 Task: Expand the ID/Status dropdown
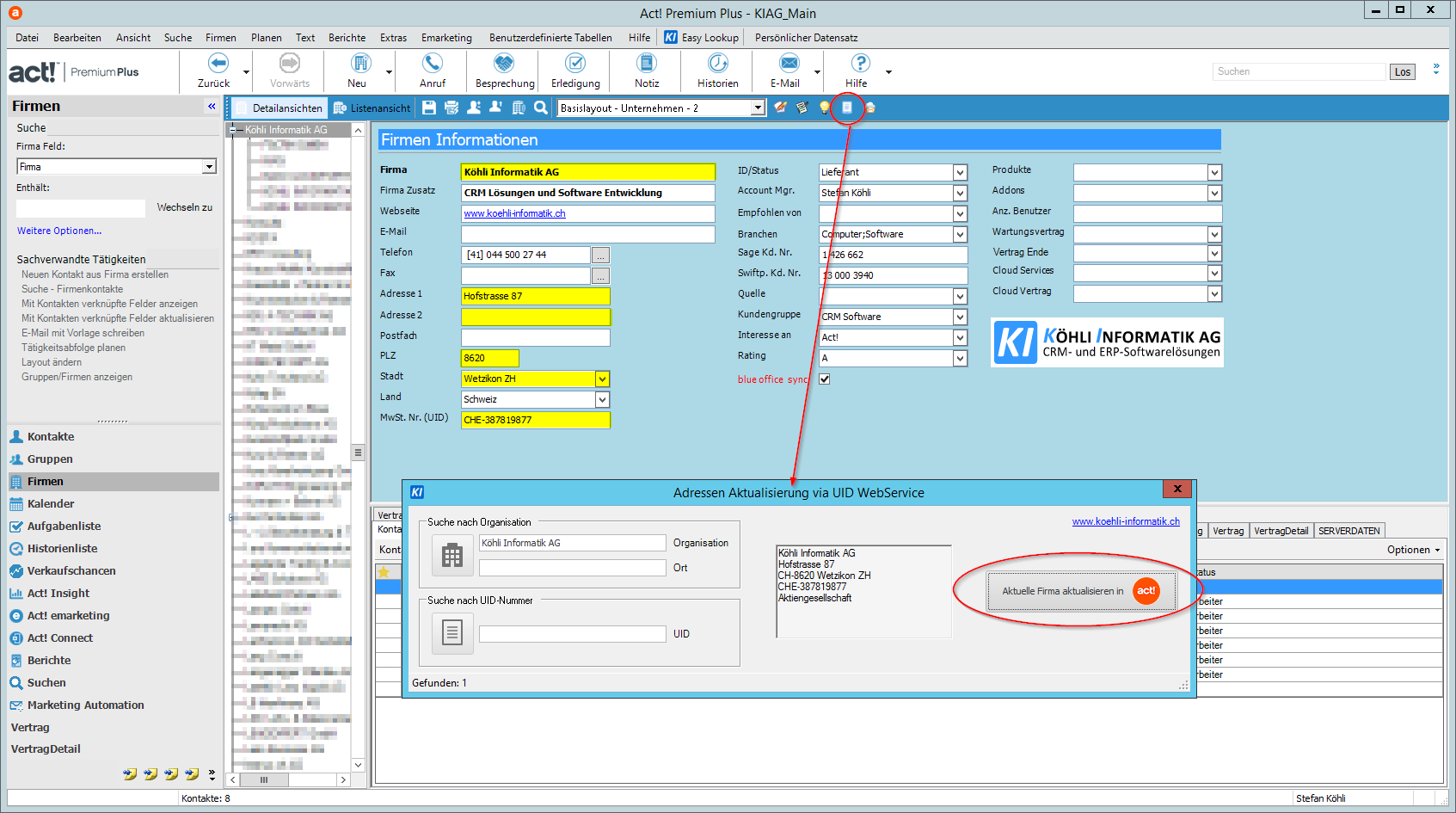coord(960,172)
